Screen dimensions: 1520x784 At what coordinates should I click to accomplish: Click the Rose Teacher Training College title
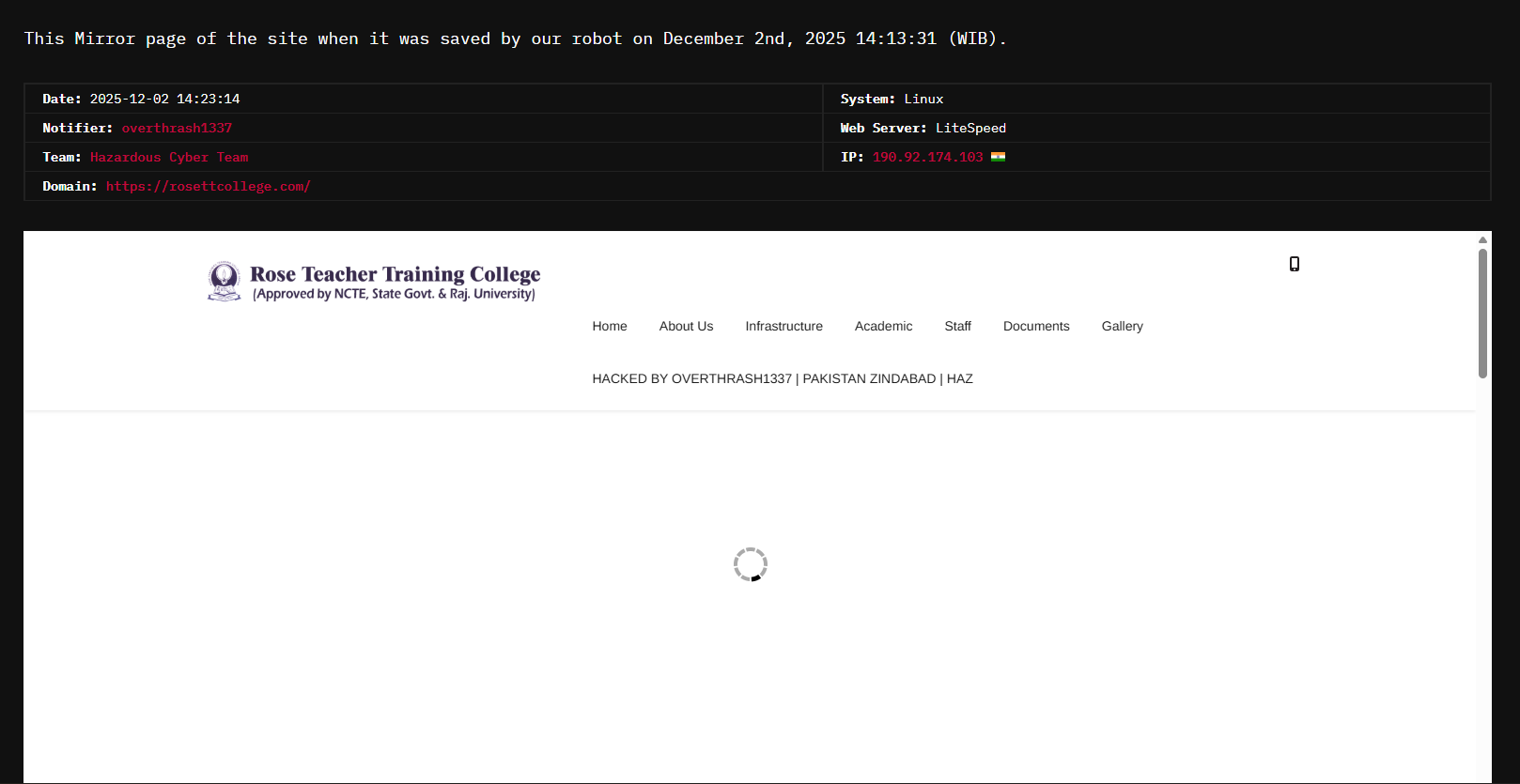(395, 274)
